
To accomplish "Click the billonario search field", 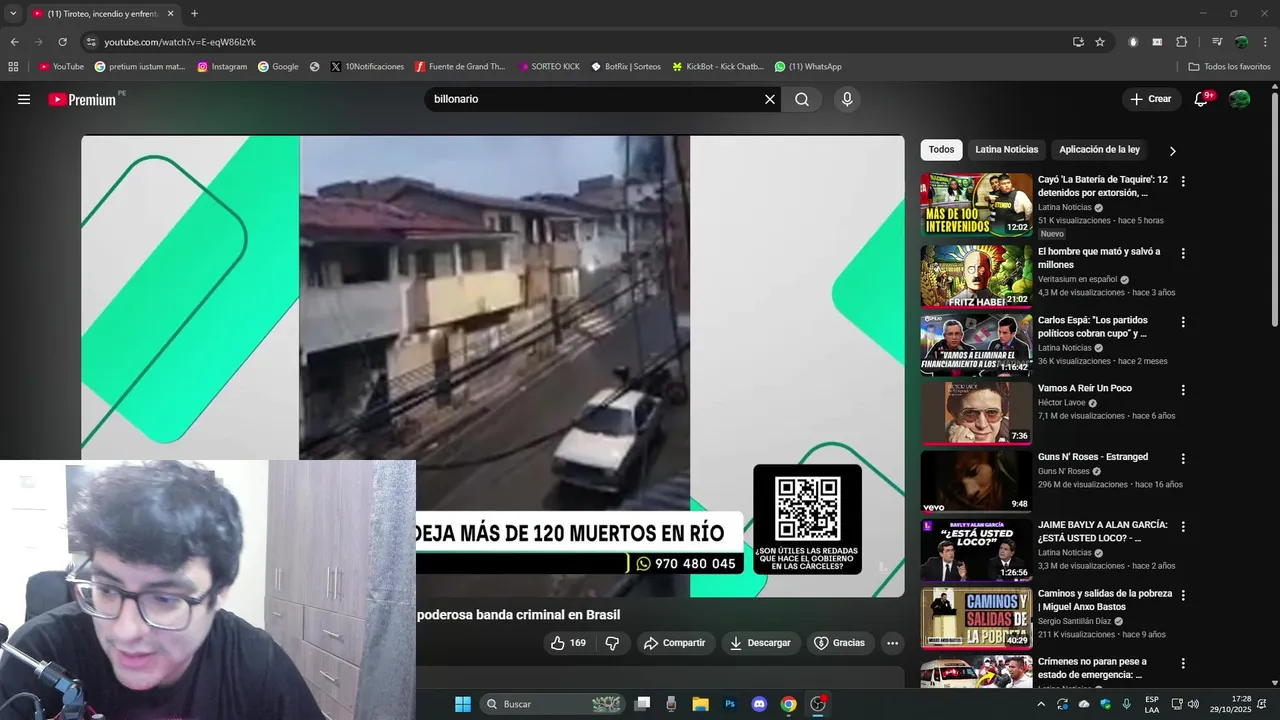I will 595,99.
